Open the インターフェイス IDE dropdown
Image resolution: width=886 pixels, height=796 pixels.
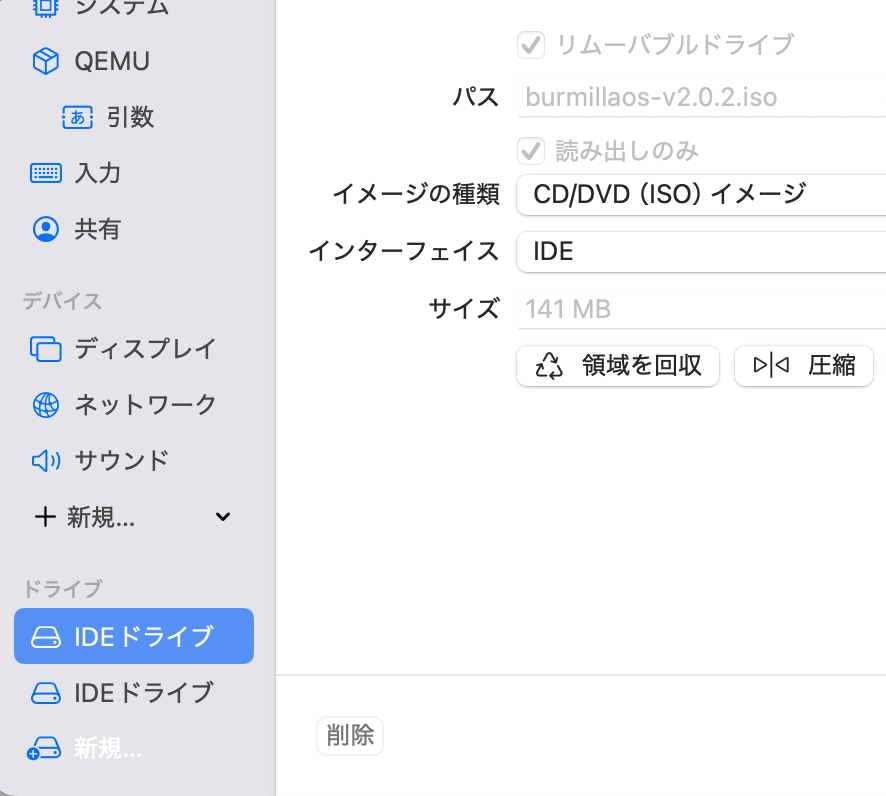(x=700, y=251)
